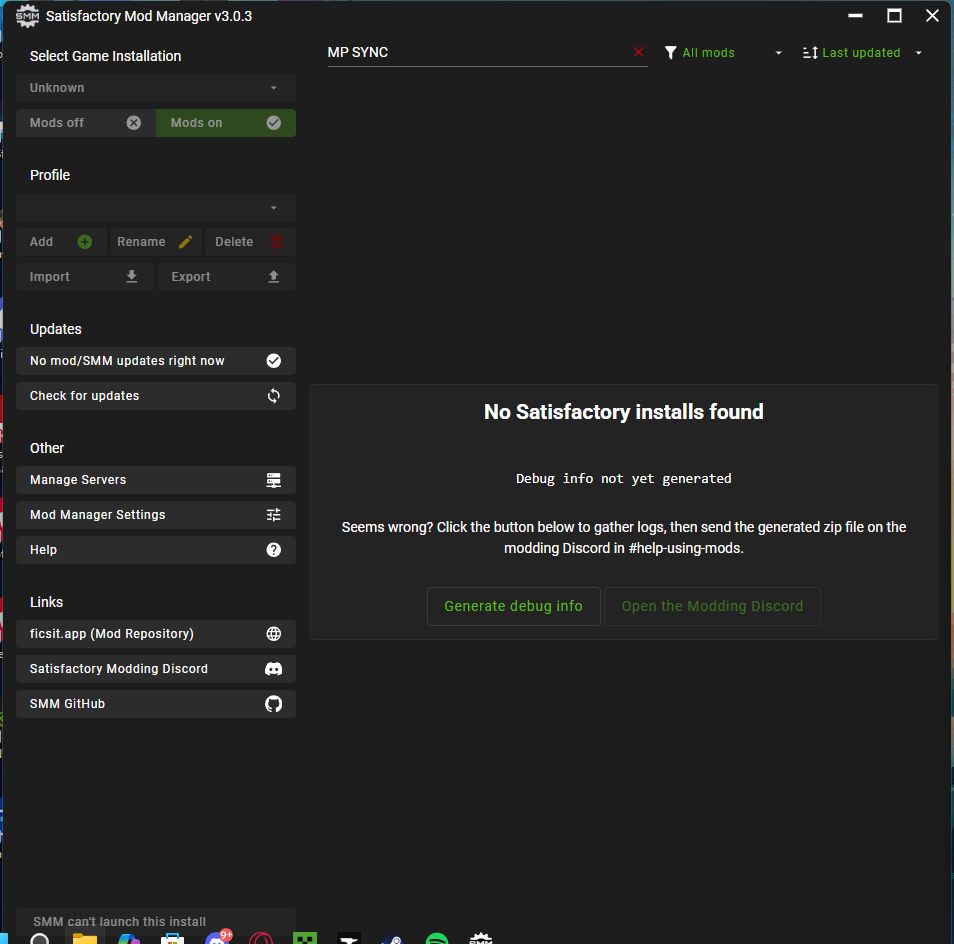The image size is (954, 944).
Task: Click the Updates section heading
Action: click(x=55, y=330)
